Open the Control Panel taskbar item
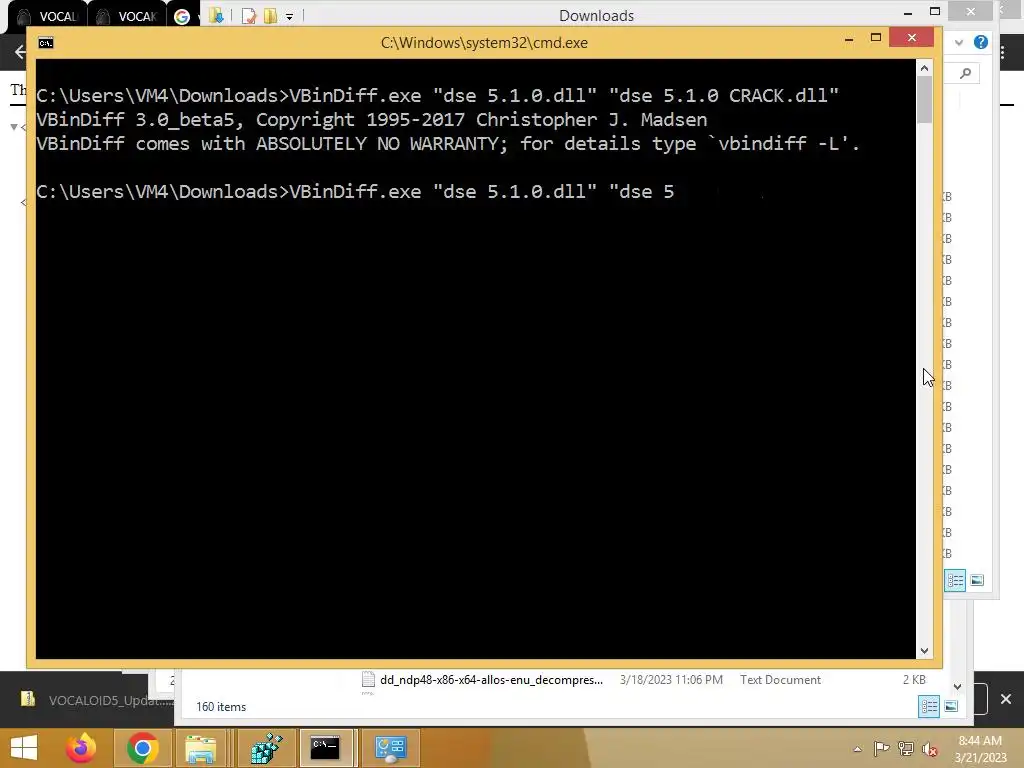Screen dimensions: 1024x768 pos(391,748)
